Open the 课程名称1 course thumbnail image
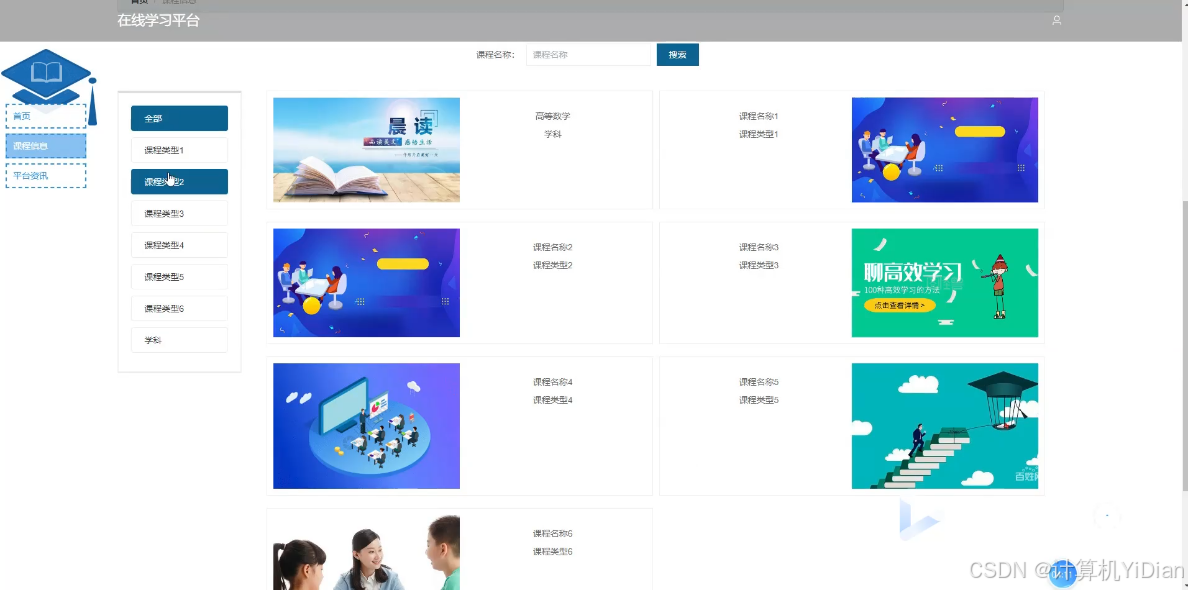This screenshot has width=1188, height=590. (x=945, y=150)
